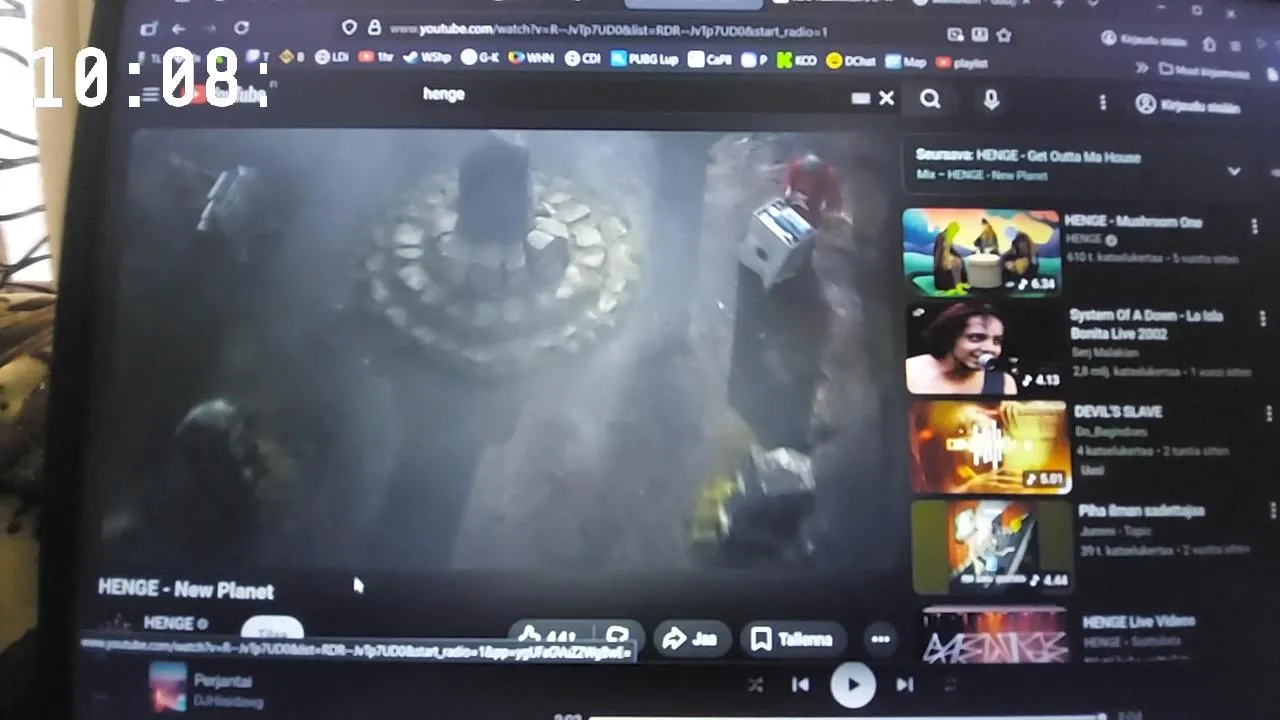This screenshot has height=720, width=1280.
Task: Open the browser application menu
Action: 1235,46
